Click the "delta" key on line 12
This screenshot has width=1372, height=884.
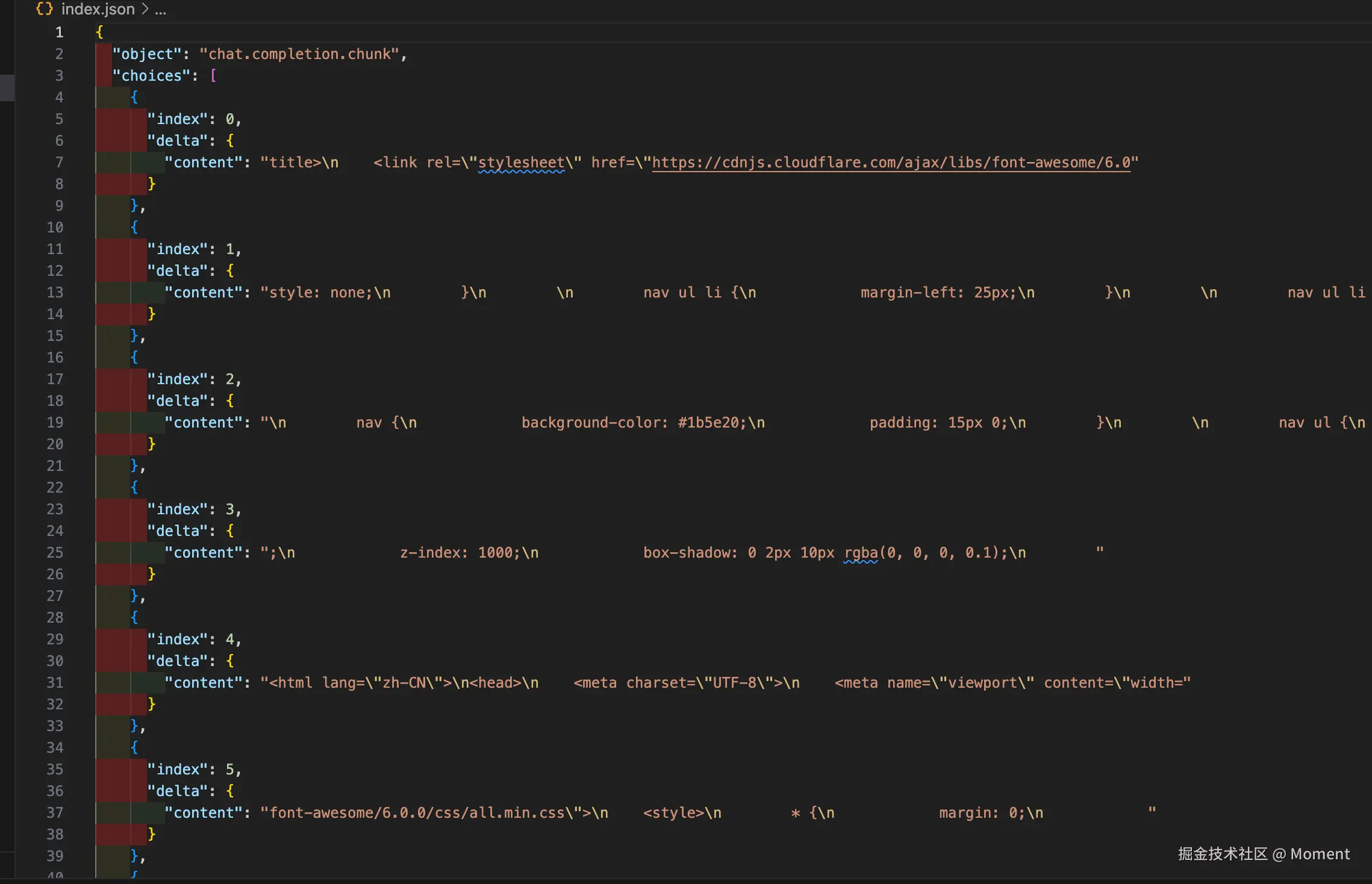click(178, 271)
